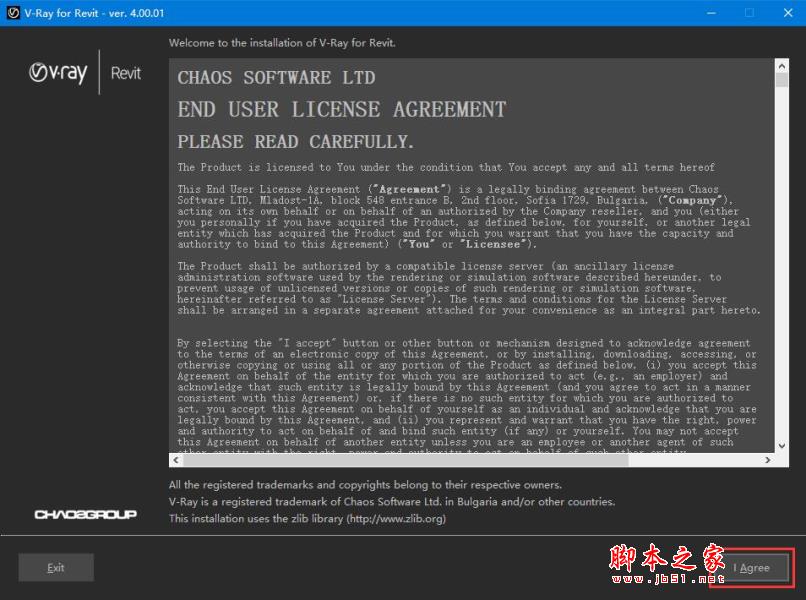The height and width of the screenshot is (600, 806).
Task: Click the END USER LICENSE AGREEMENT heading
Action: coord(342,110)
